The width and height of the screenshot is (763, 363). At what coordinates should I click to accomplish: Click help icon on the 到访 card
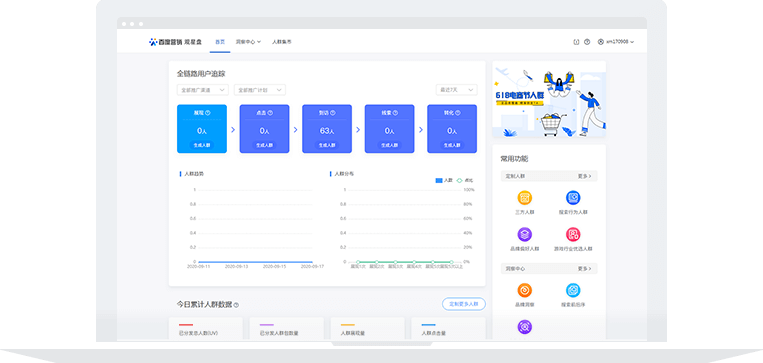[333, 113]
